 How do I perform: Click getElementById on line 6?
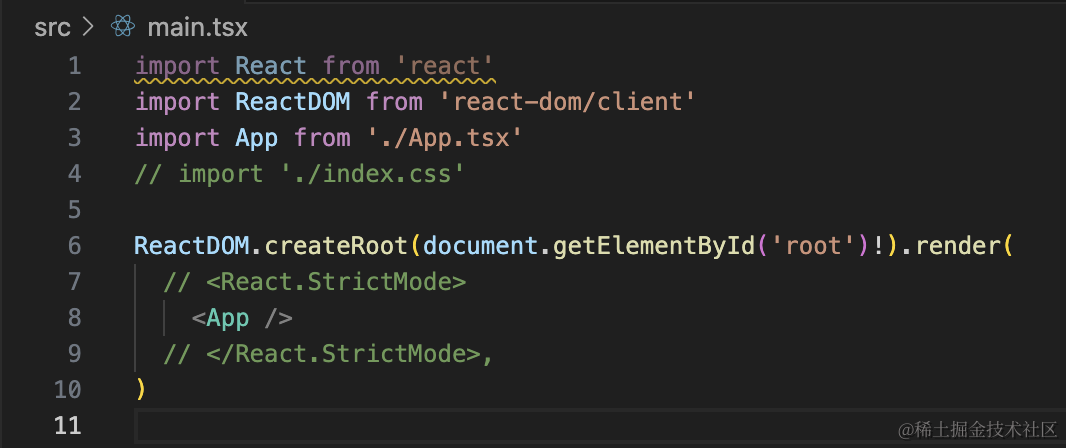[654, 245]
